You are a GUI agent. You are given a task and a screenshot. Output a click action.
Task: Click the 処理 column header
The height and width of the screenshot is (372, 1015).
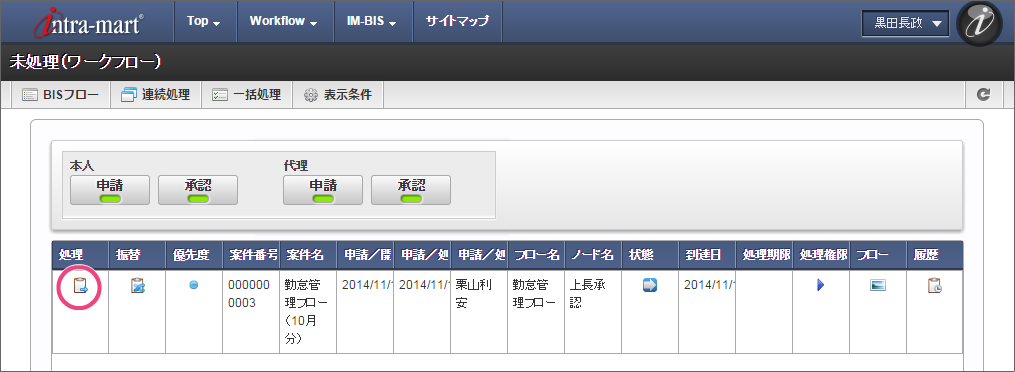click(80, 255)
